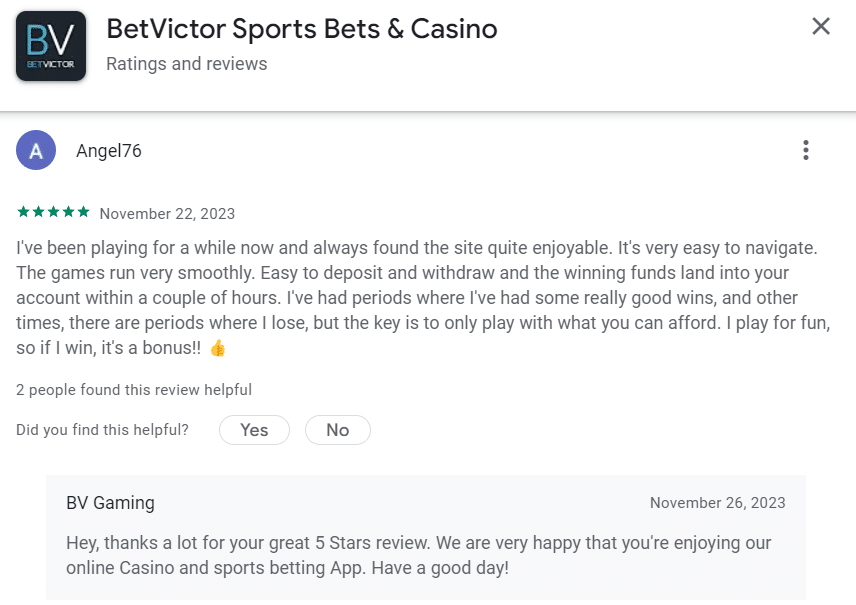Click the fourth star in the rating row
Viewport: 856px width, 605px height.
click(x=66, y=212)
